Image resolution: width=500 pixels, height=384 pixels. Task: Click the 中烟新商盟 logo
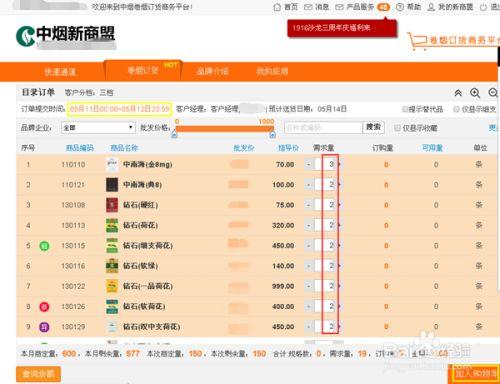[66, 36]
